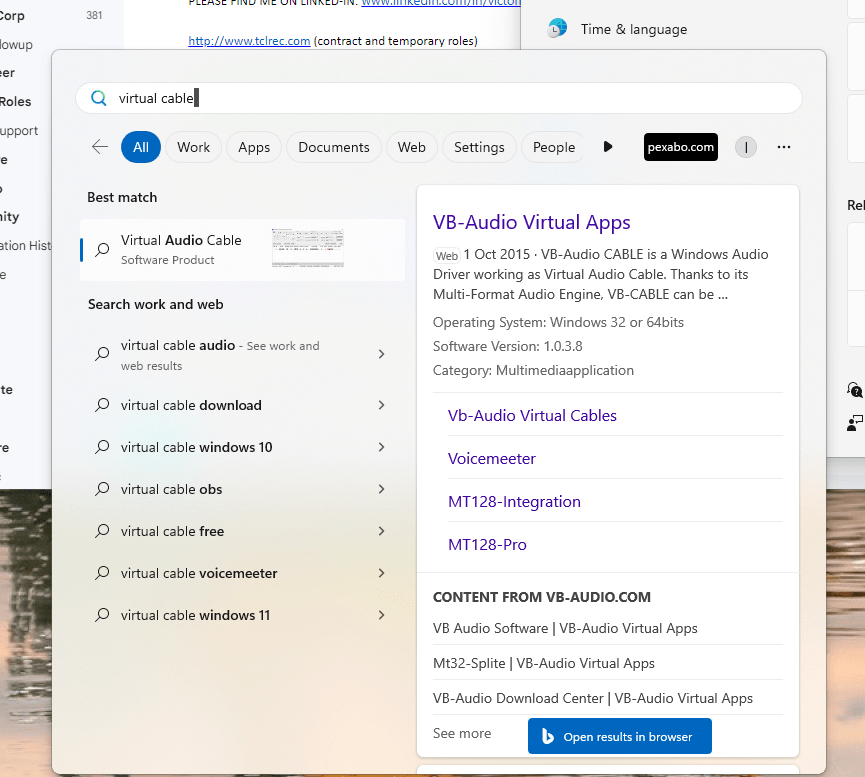This screenshot has height=777, width=865.
Task: Click the Web badge in the result snippet
Action: [x=446, y=256]
